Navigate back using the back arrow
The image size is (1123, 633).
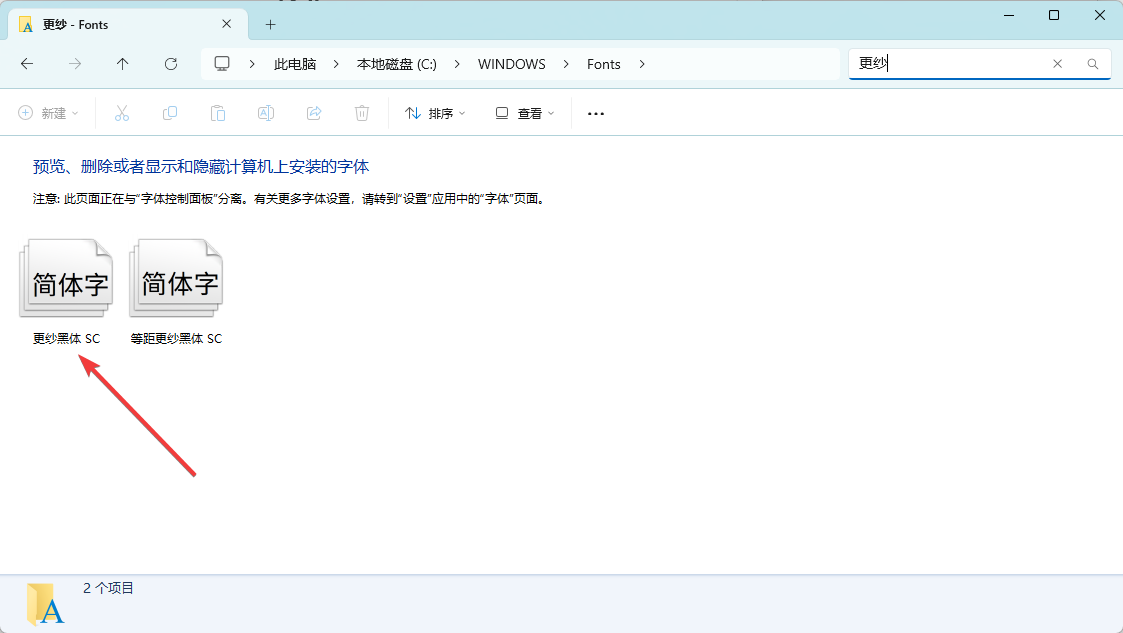(27, 64)
